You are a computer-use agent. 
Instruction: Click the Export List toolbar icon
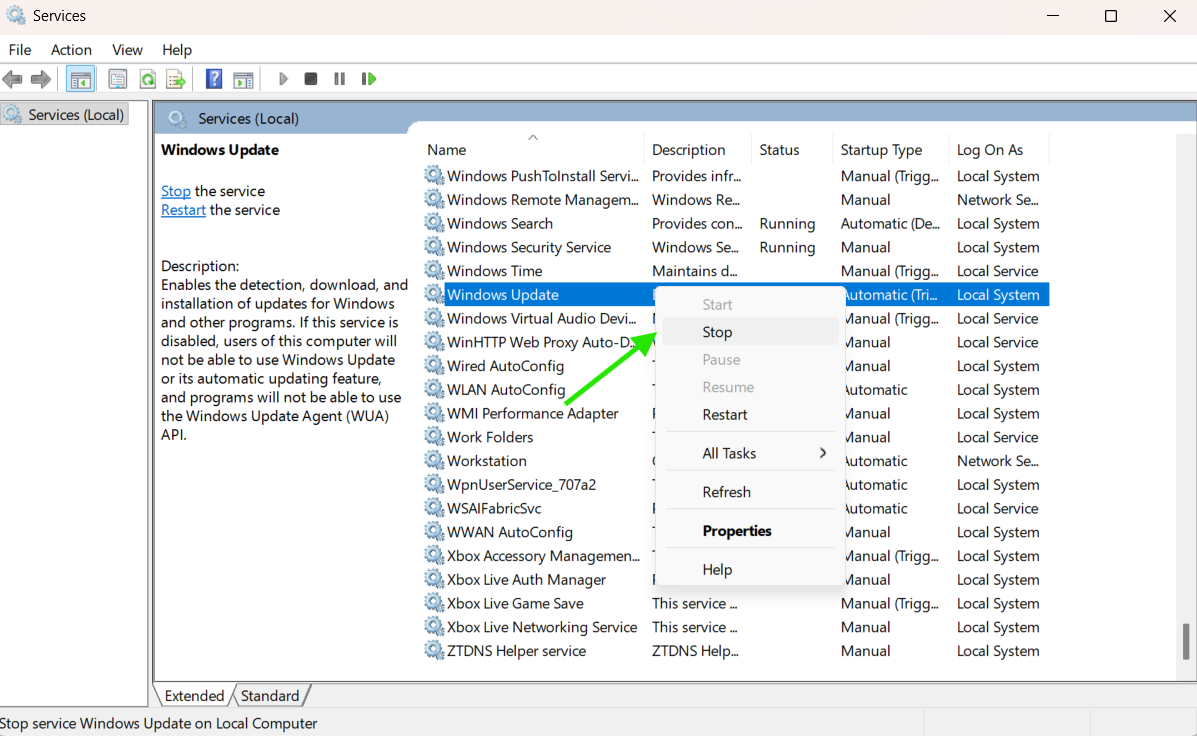(x=176, y=79)
